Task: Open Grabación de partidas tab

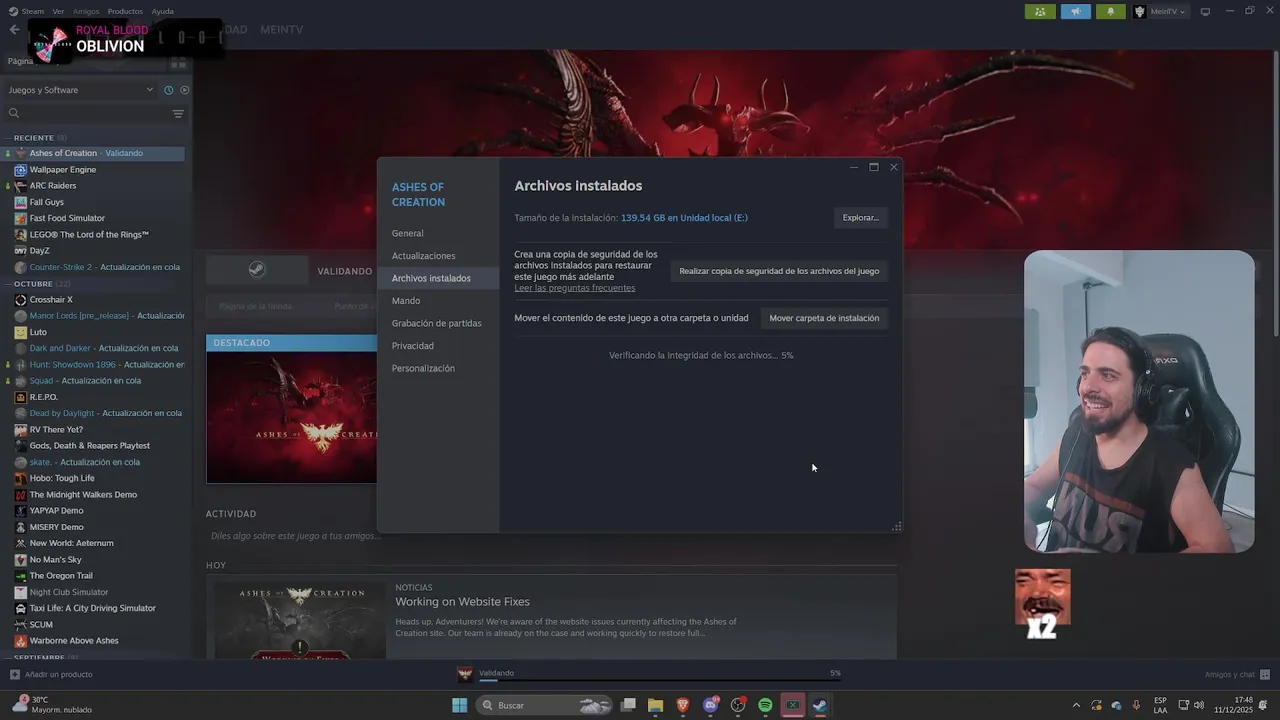Action: coord(436,323)
